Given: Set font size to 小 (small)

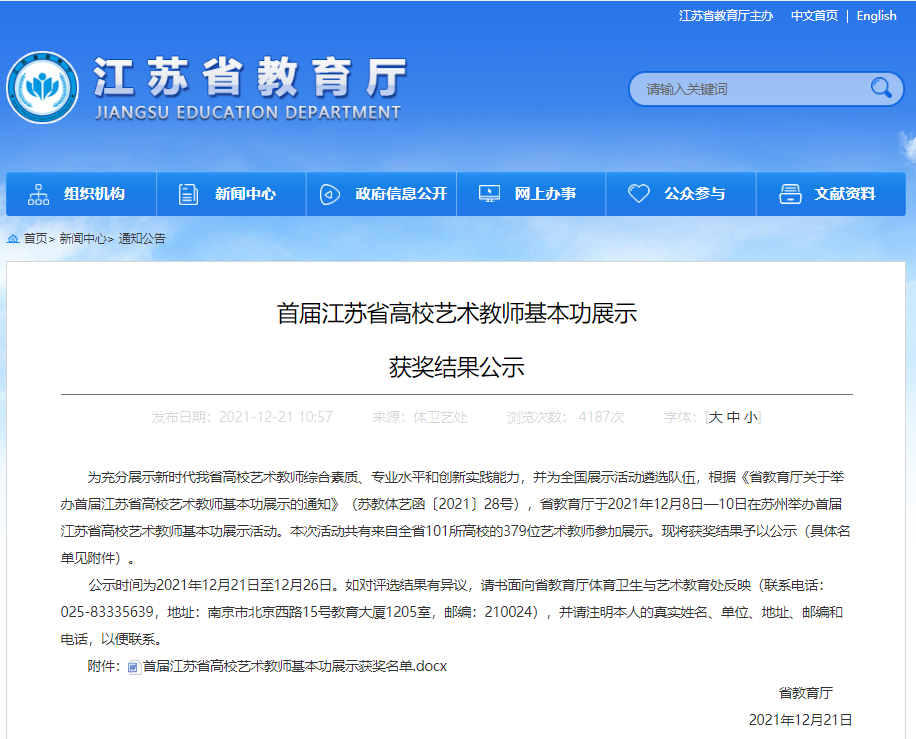Looking at the screenshot, I should click(750, 417).
